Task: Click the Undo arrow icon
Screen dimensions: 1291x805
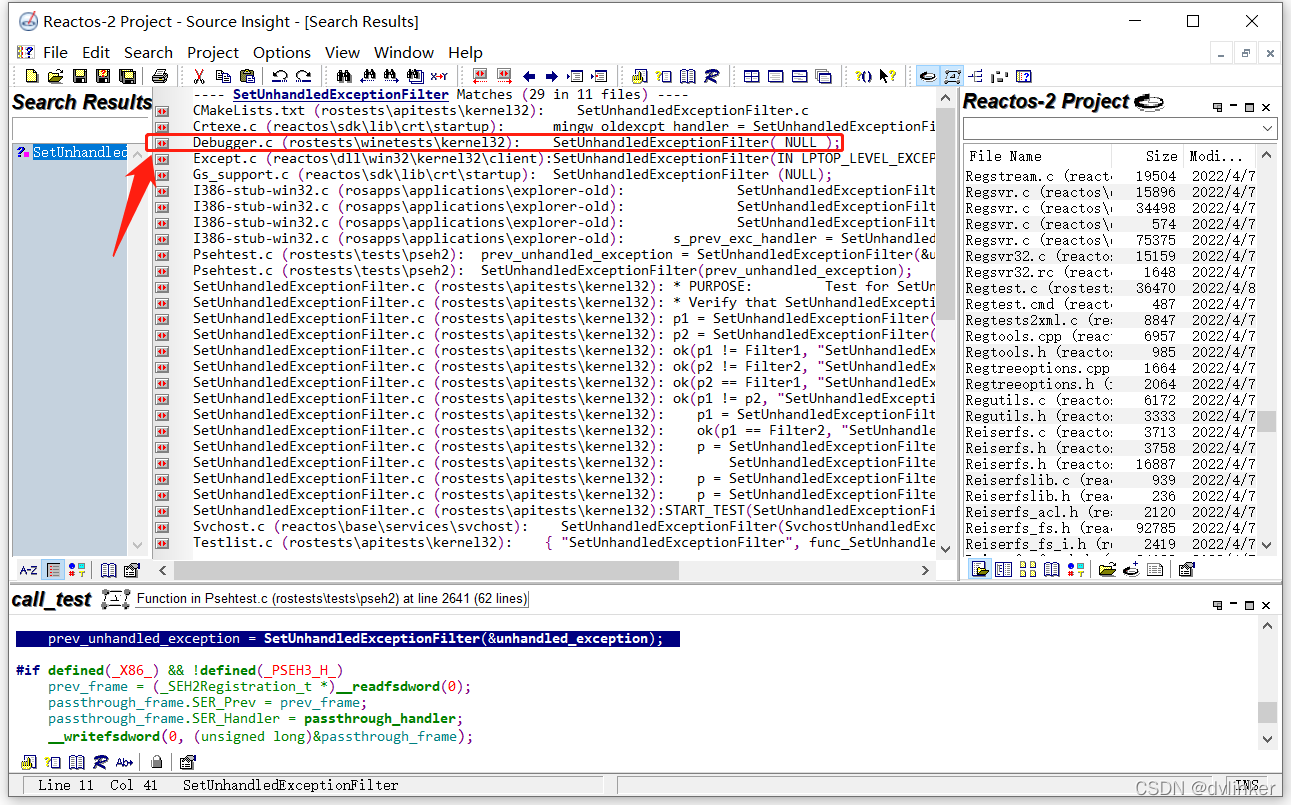Action: pyautogui.click(x=280, y=76)
